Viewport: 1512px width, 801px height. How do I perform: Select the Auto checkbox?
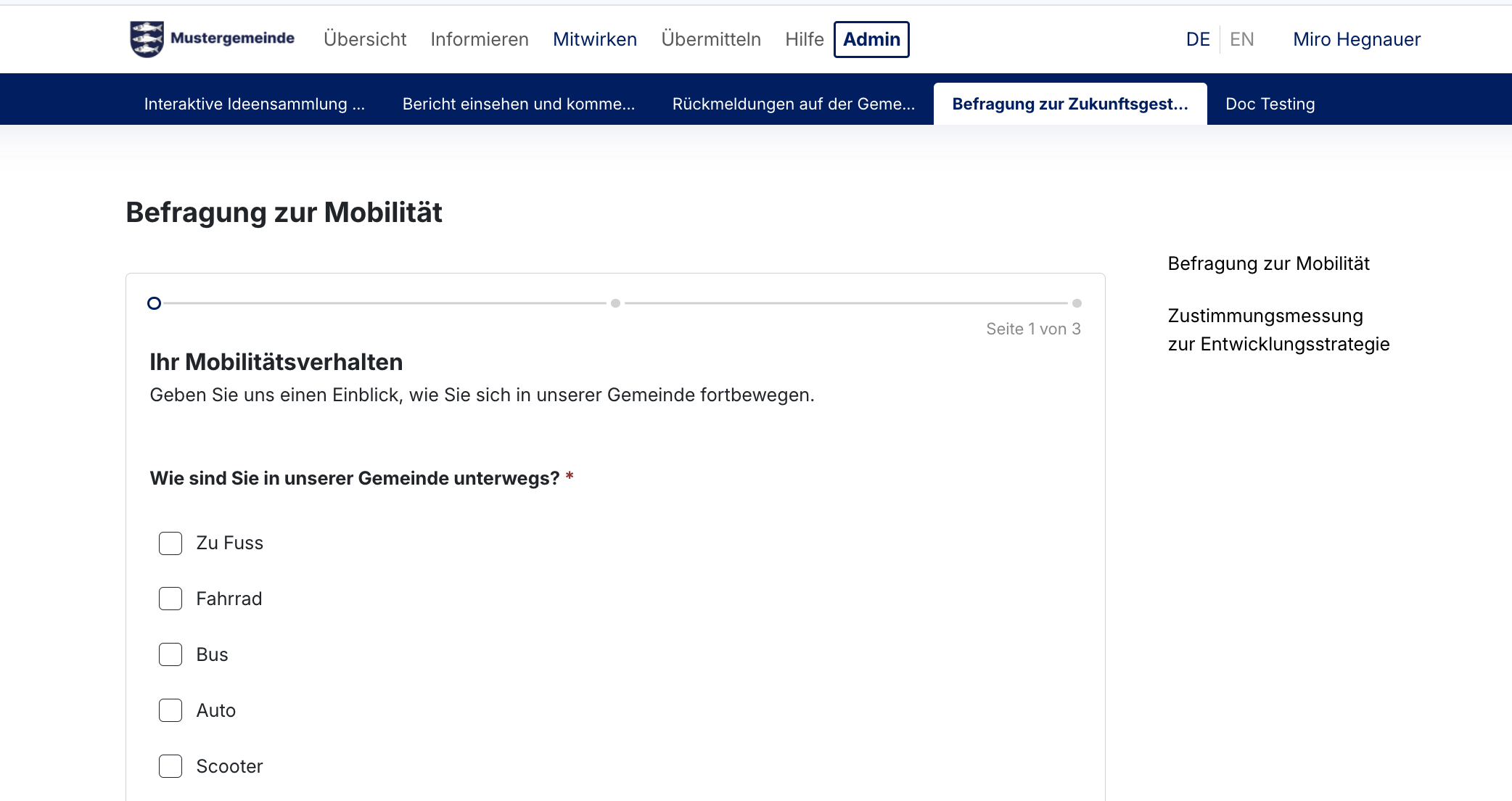[x=170, y=711]
